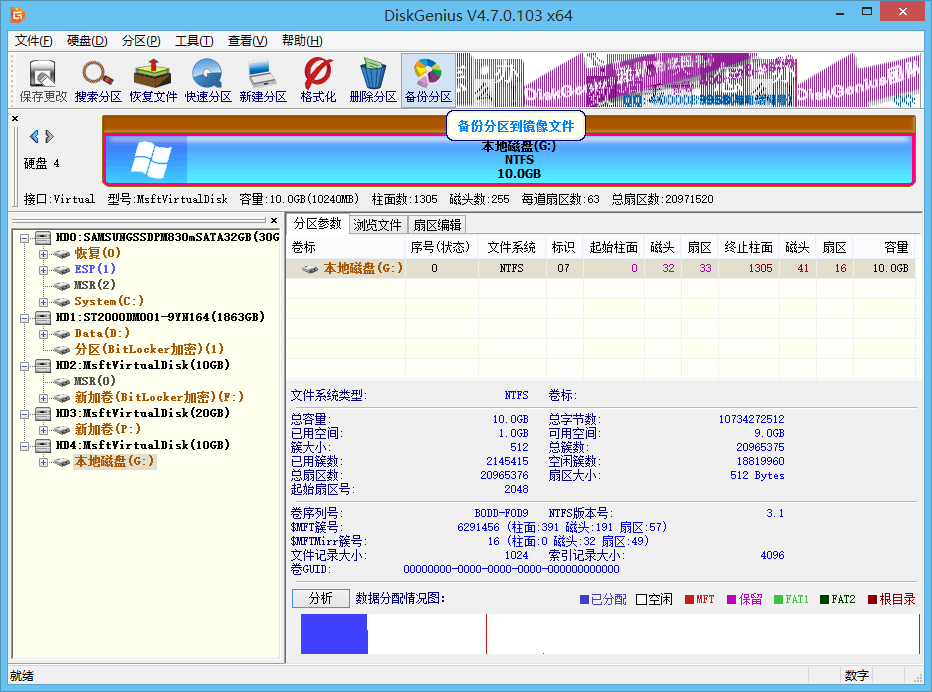
Task: Click the 卷标 column header
Action: click(x=346, y=247)
